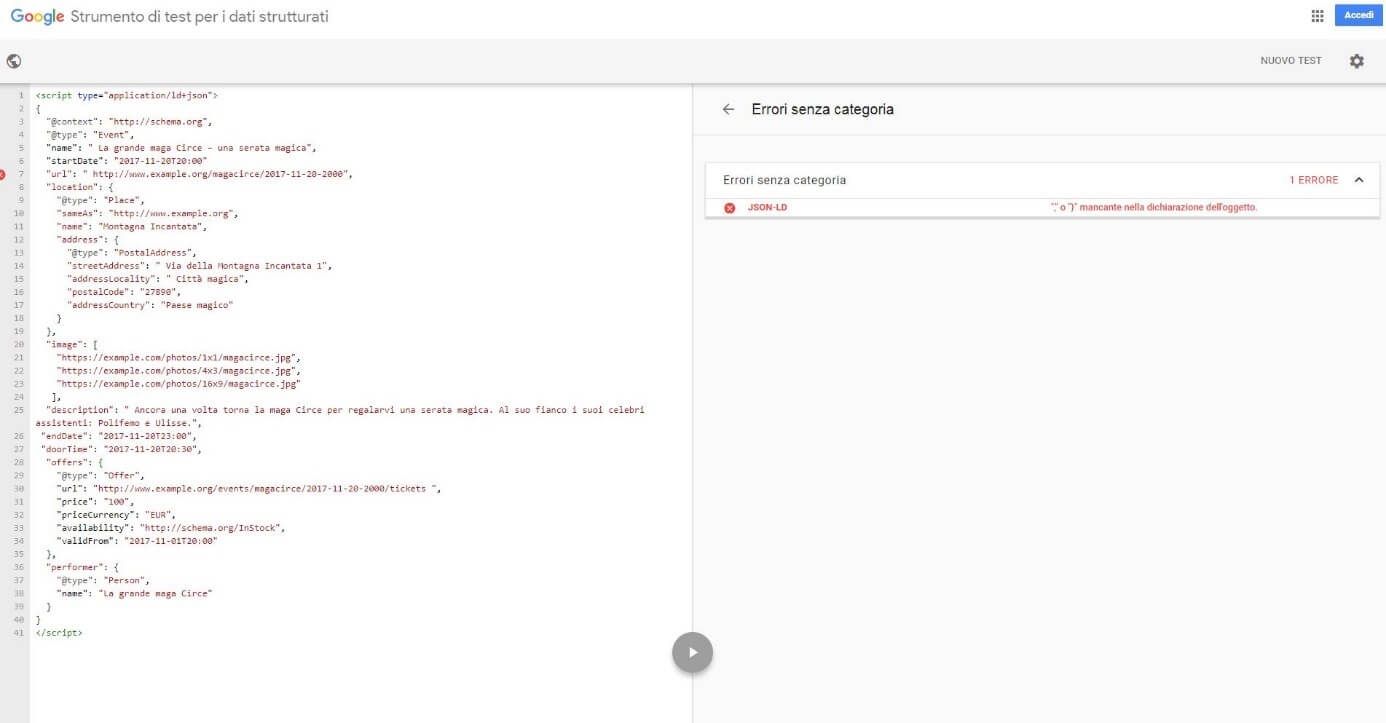The height and width of the screenshot is (723, 1386).
Task: Click the Google logo
Action: tap(38, 17)
